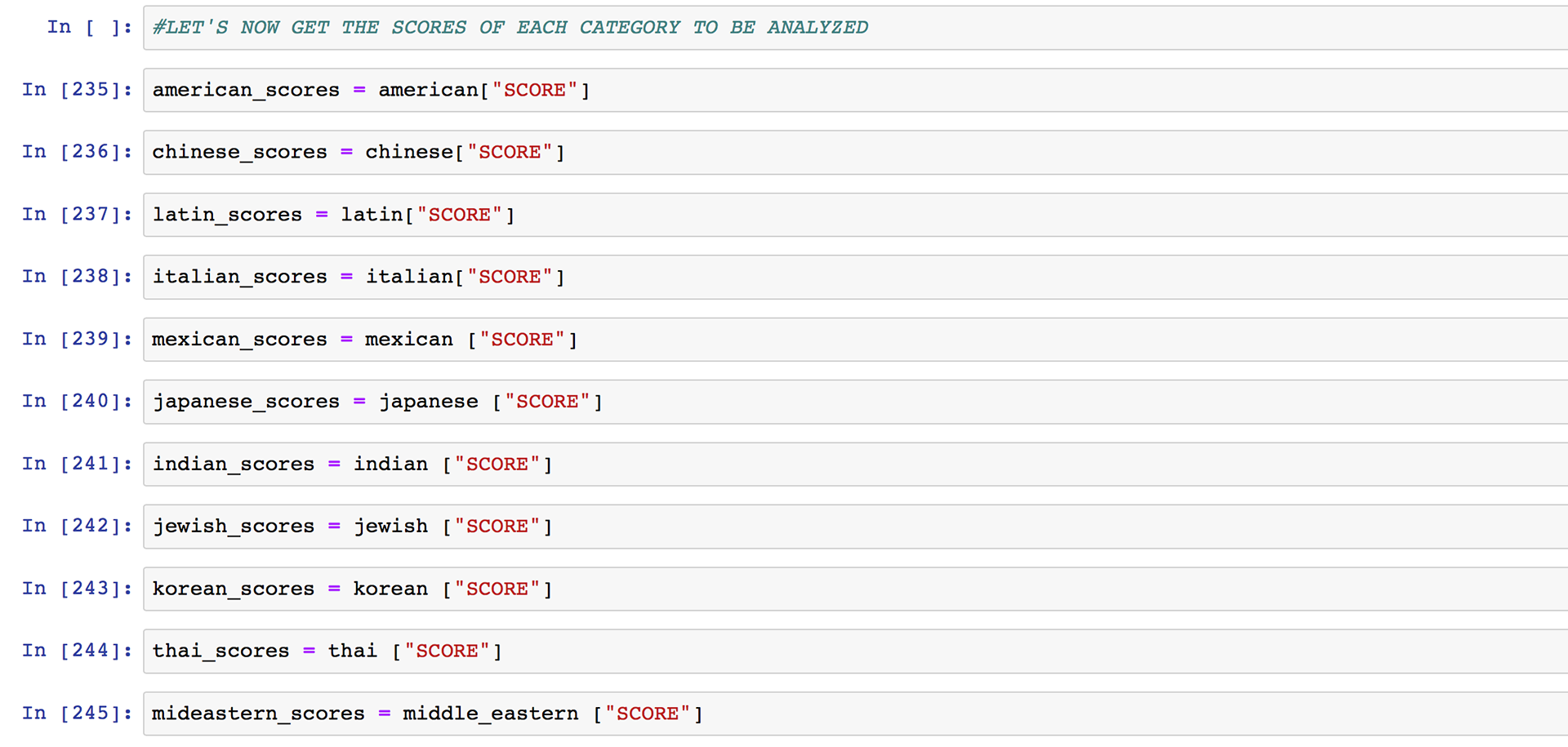Click the japanese_scores code cell
1568x747 pixels.
(x=855, y=402)
